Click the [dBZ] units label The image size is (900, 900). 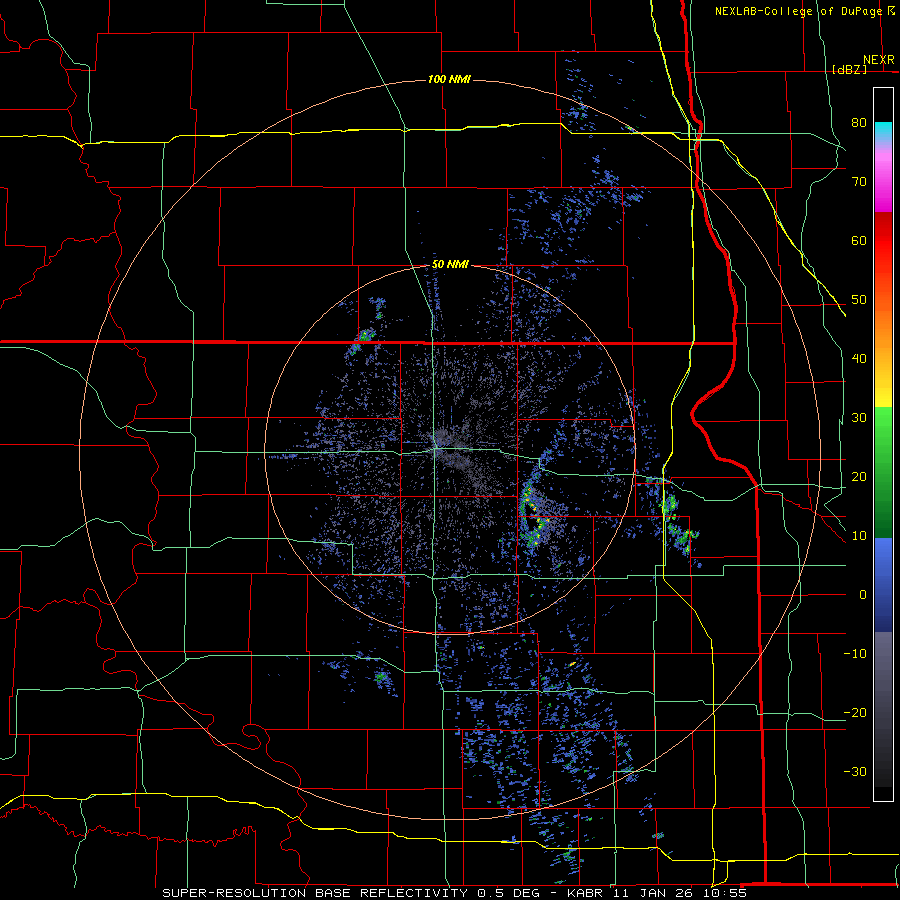point(849,69)
